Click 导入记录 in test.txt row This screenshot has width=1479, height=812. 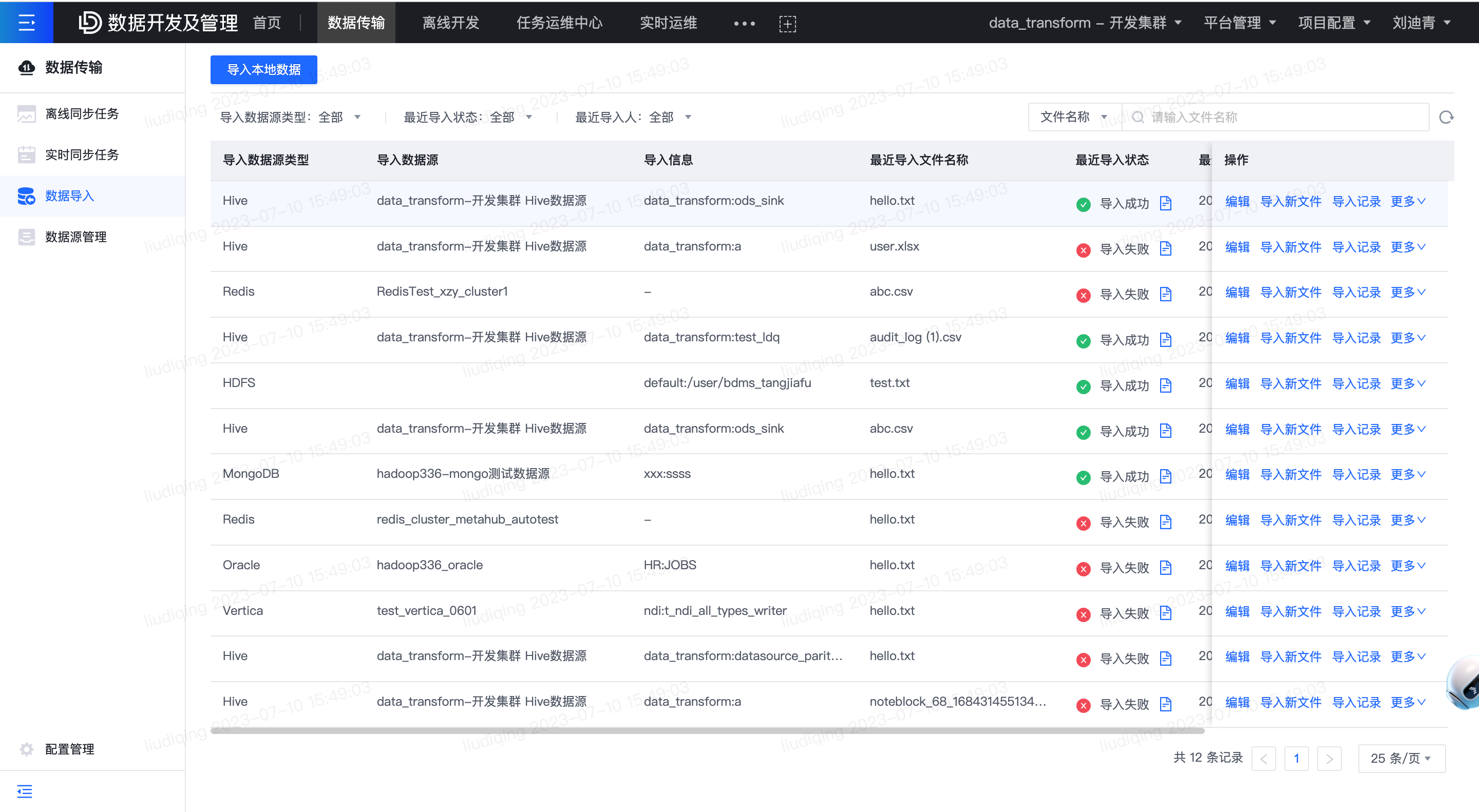pos(1356,384)
